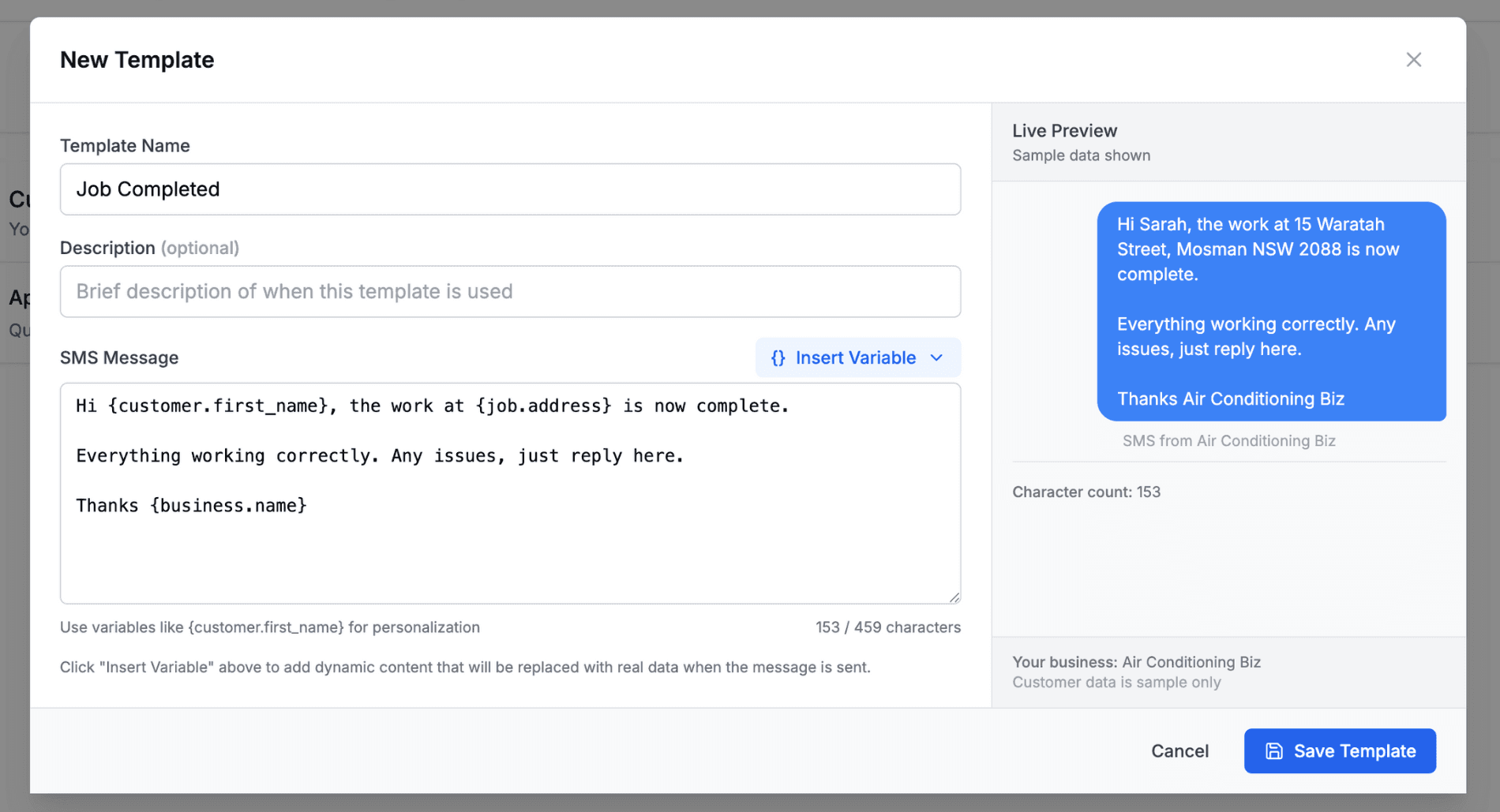Click the {} curly braces Insert Variable icon
1500x812 pixels.
[778, 357]
